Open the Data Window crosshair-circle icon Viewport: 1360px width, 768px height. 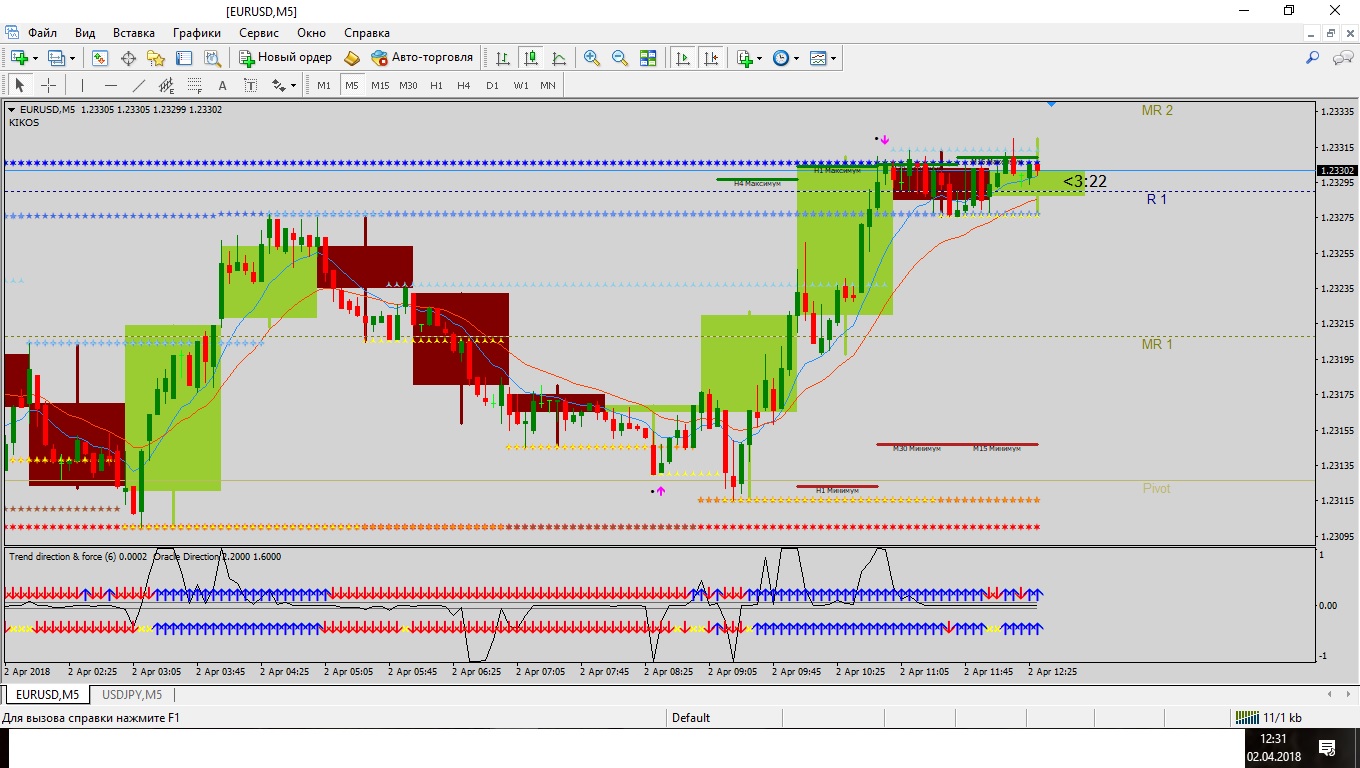click(x=128, y=58)
